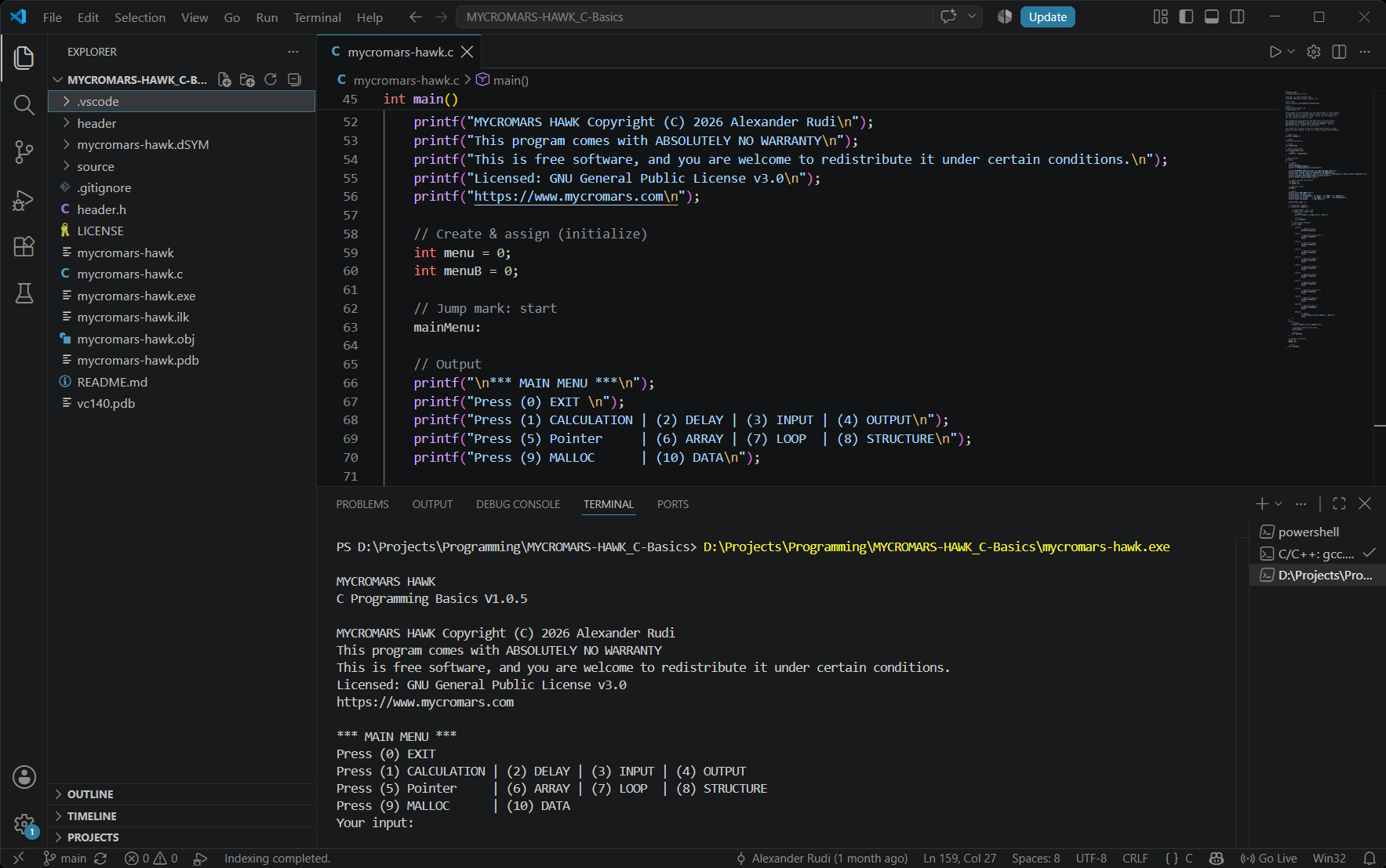Screen dimensions: 1386x868
Task: Maximize the terminal panel size
Action: (1339, 503)
